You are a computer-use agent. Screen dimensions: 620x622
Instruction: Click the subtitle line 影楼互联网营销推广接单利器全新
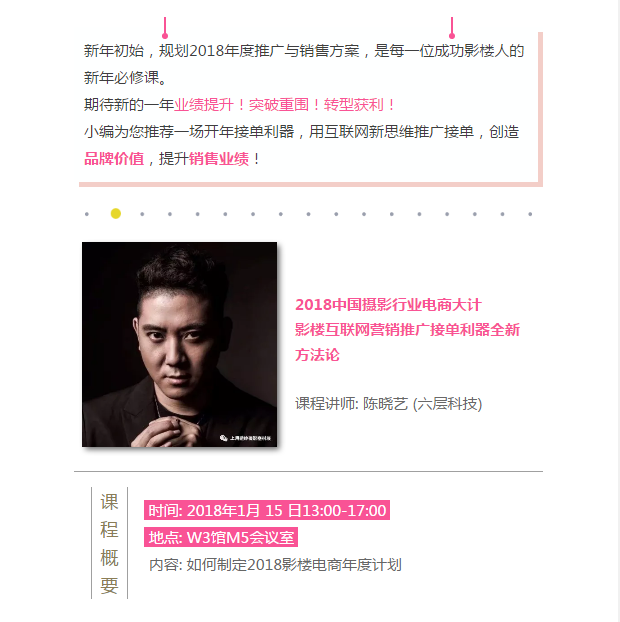point(407,330)
